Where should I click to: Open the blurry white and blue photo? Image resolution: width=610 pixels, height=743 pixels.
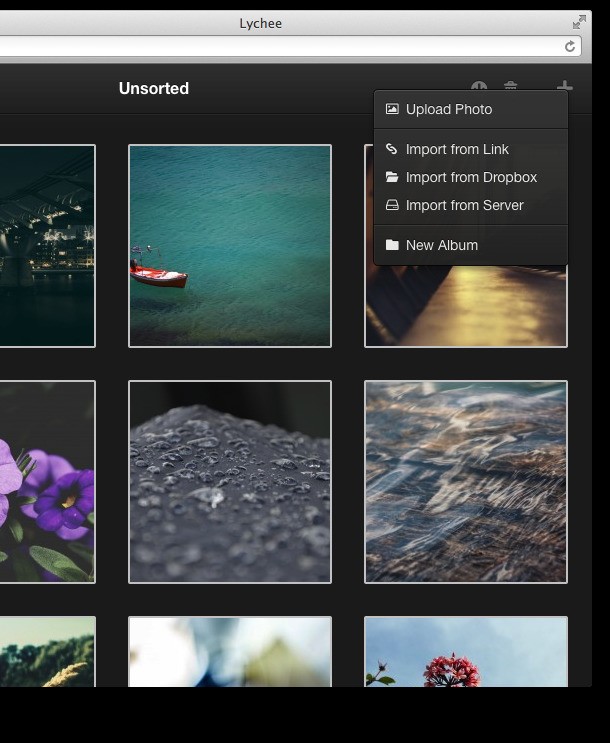pyautogui.click(x=230, y=652)
